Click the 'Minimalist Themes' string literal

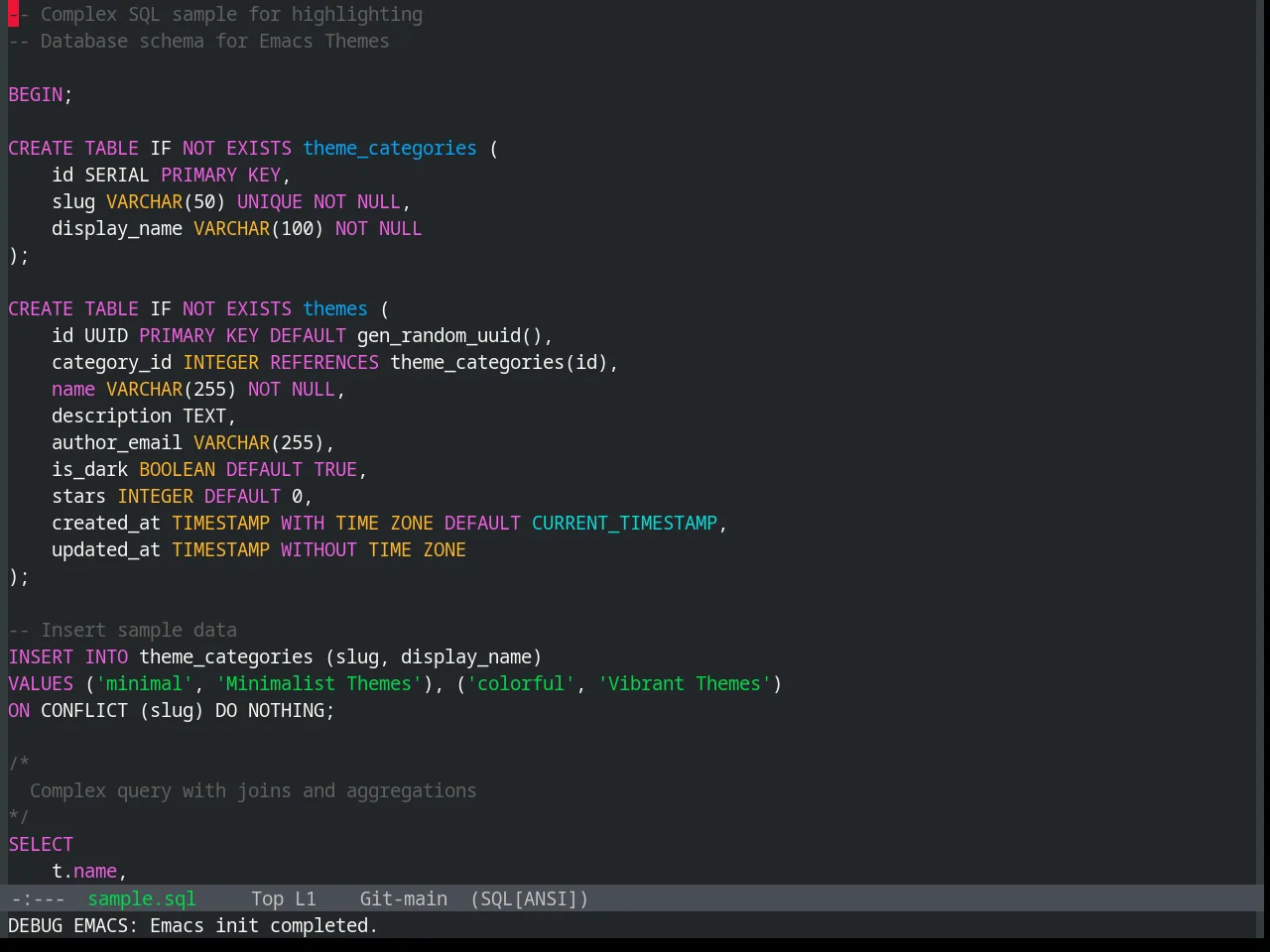coord(318,684)
